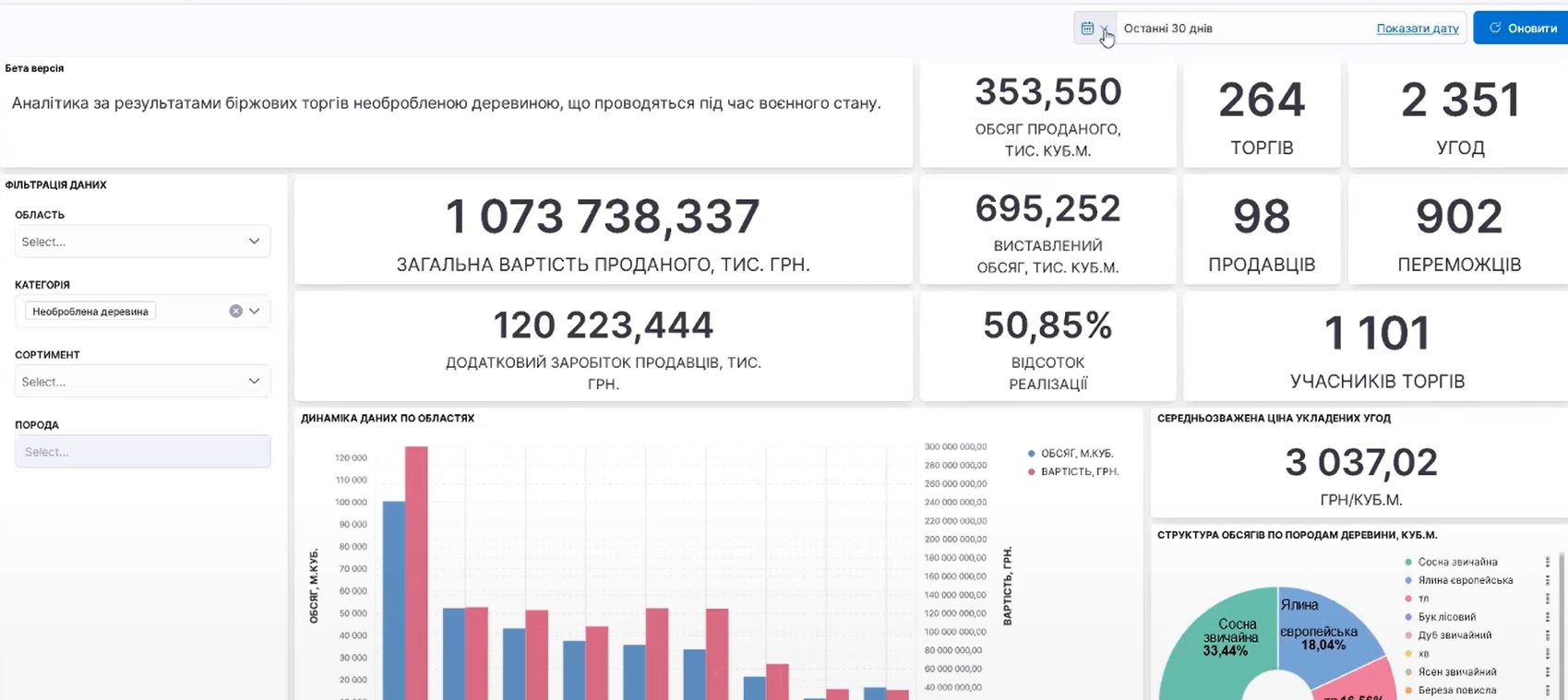Screen dimensions: 1568x700
Task: Click the 98 продавців metric
Action: tap(1262, 230)
